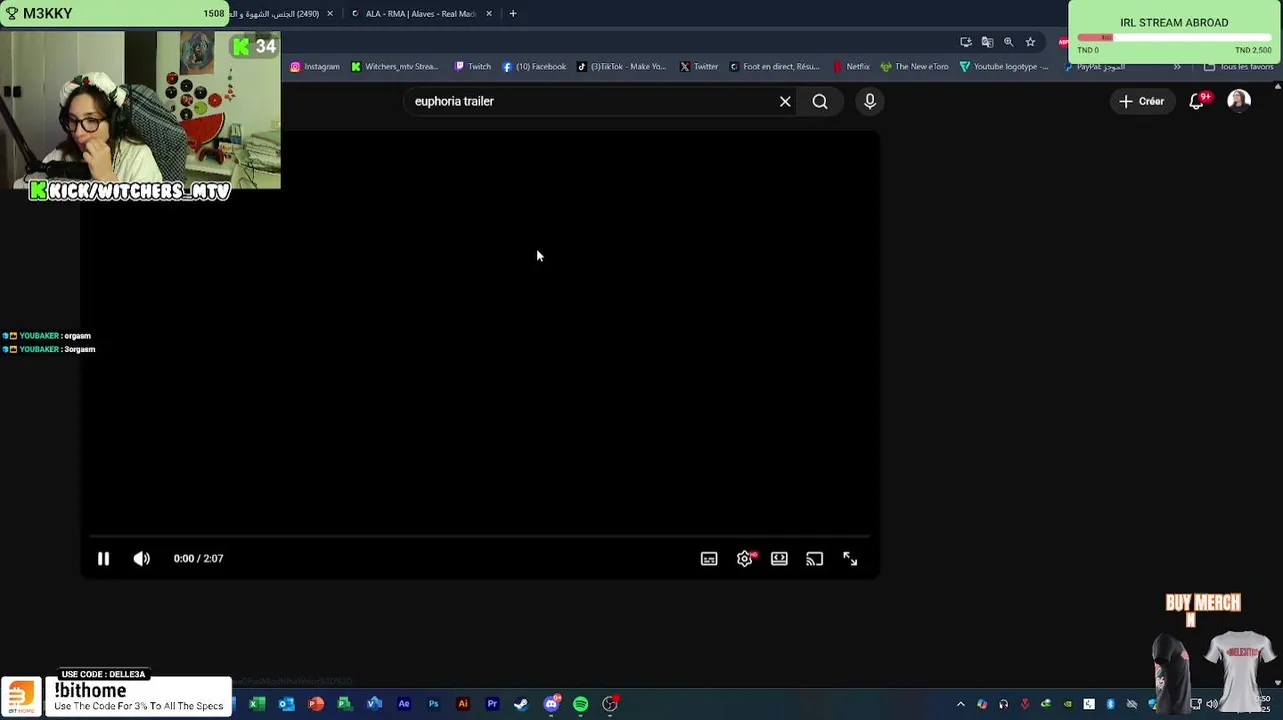Start voice search with the microphone
This screenshot has width=1283, height=720.
870,101
